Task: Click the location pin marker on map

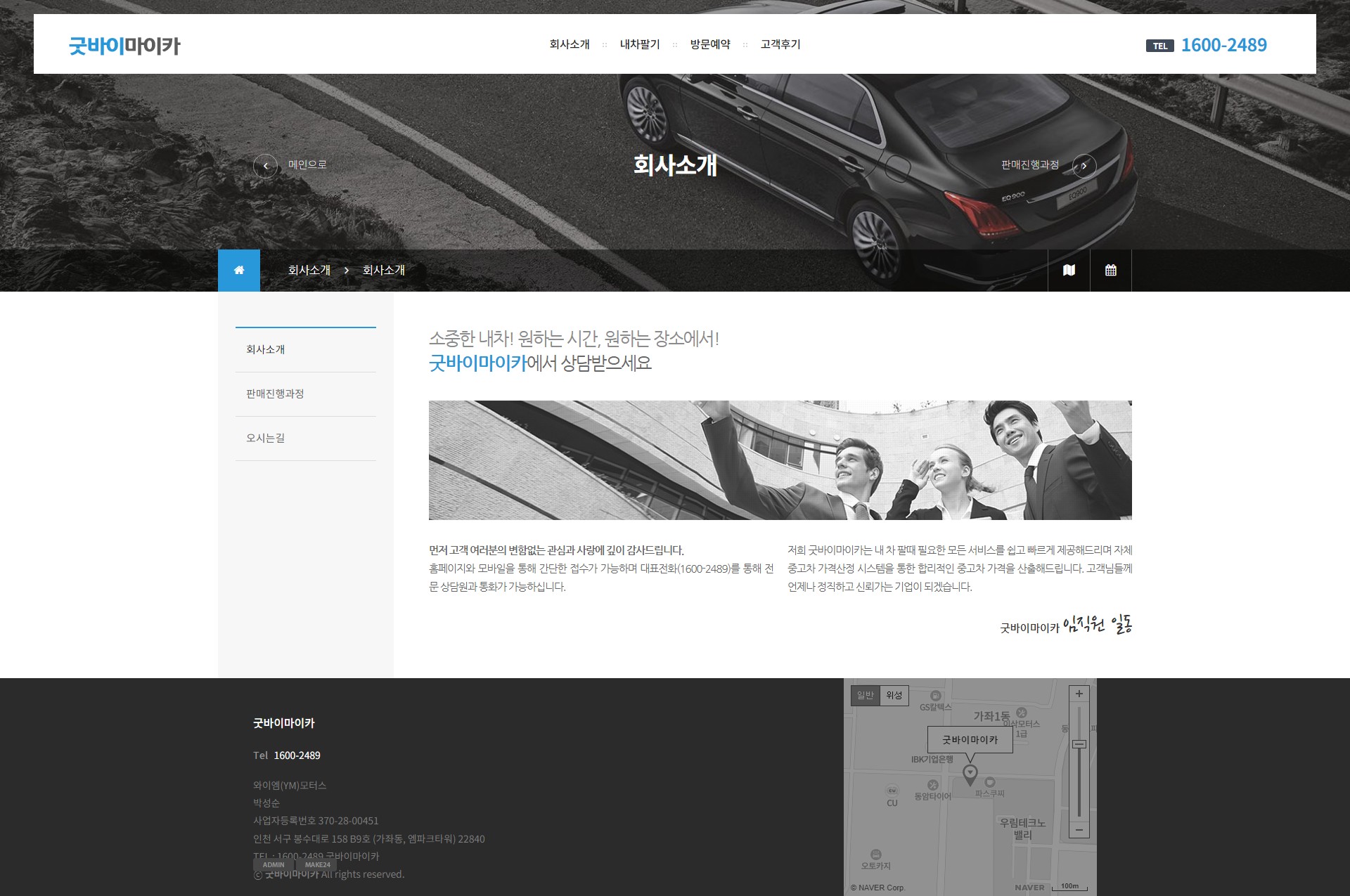Action: pyautogui.click(x=970, y=774)
